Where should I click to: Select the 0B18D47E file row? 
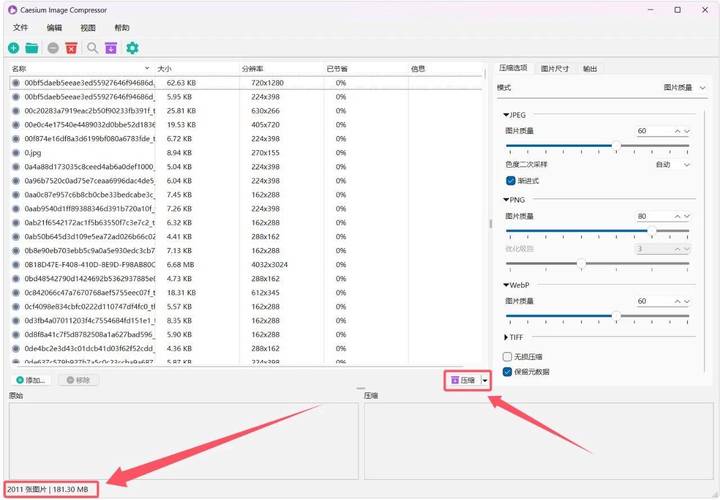(246, 265)
